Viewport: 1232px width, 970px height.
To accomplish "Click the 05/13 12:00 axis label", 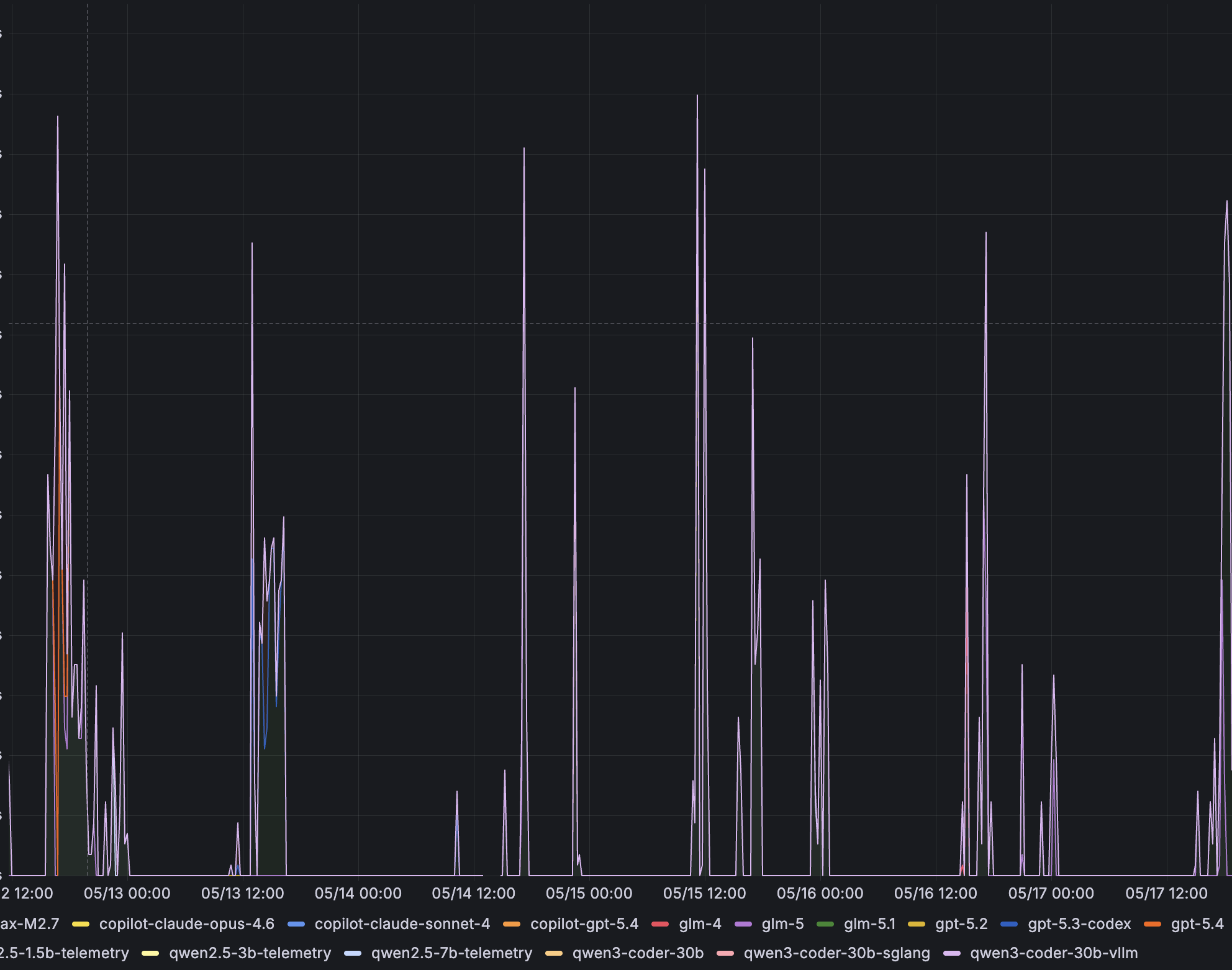I will (x=243, y=894).
